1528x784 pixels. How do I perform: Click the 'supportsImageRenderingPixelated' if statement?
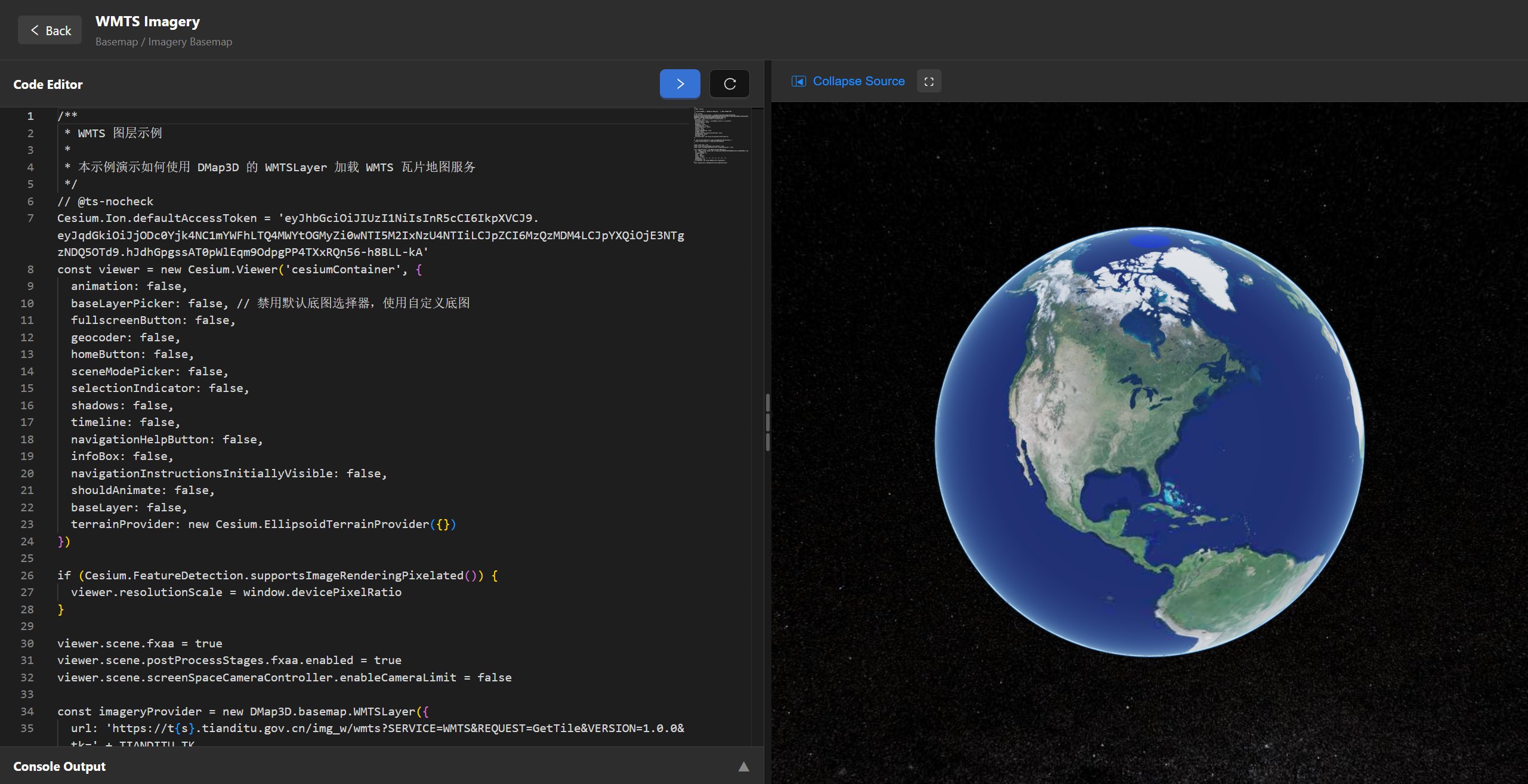coord(277,575)
